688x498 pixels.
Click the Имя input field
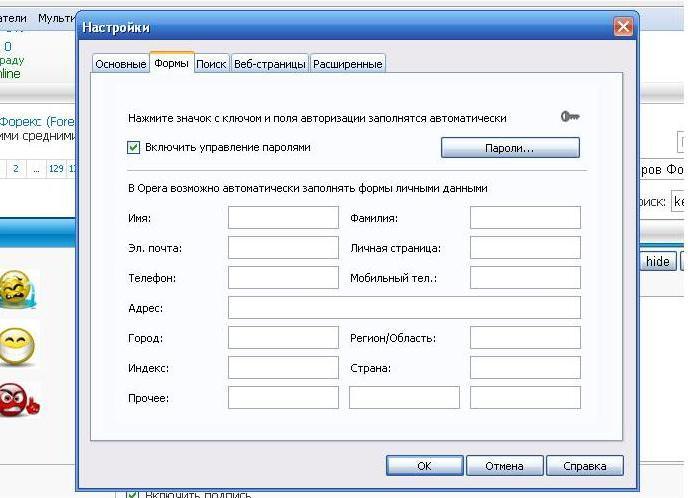click(x=283, y=218)
